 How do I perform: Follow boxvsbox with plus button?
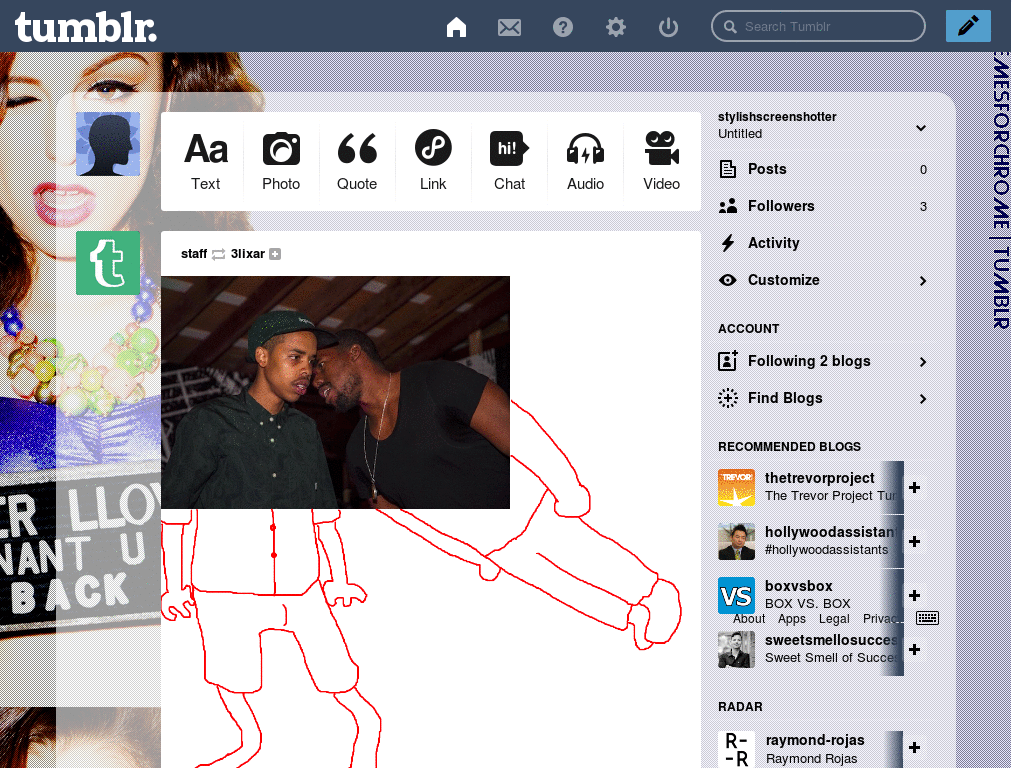click(x=914, y=595)
